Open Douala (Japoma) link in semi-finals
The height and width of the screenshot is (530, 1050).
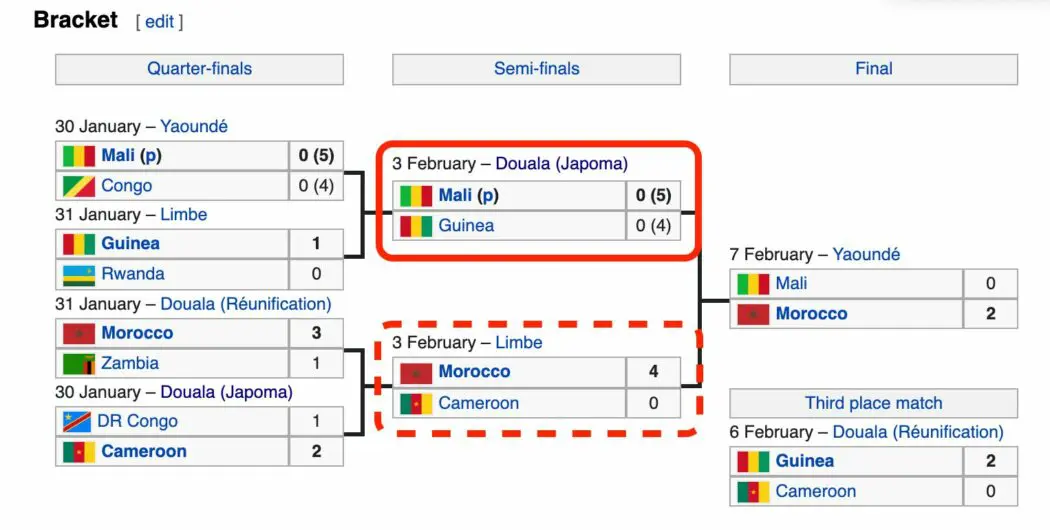tap(562, 163)
